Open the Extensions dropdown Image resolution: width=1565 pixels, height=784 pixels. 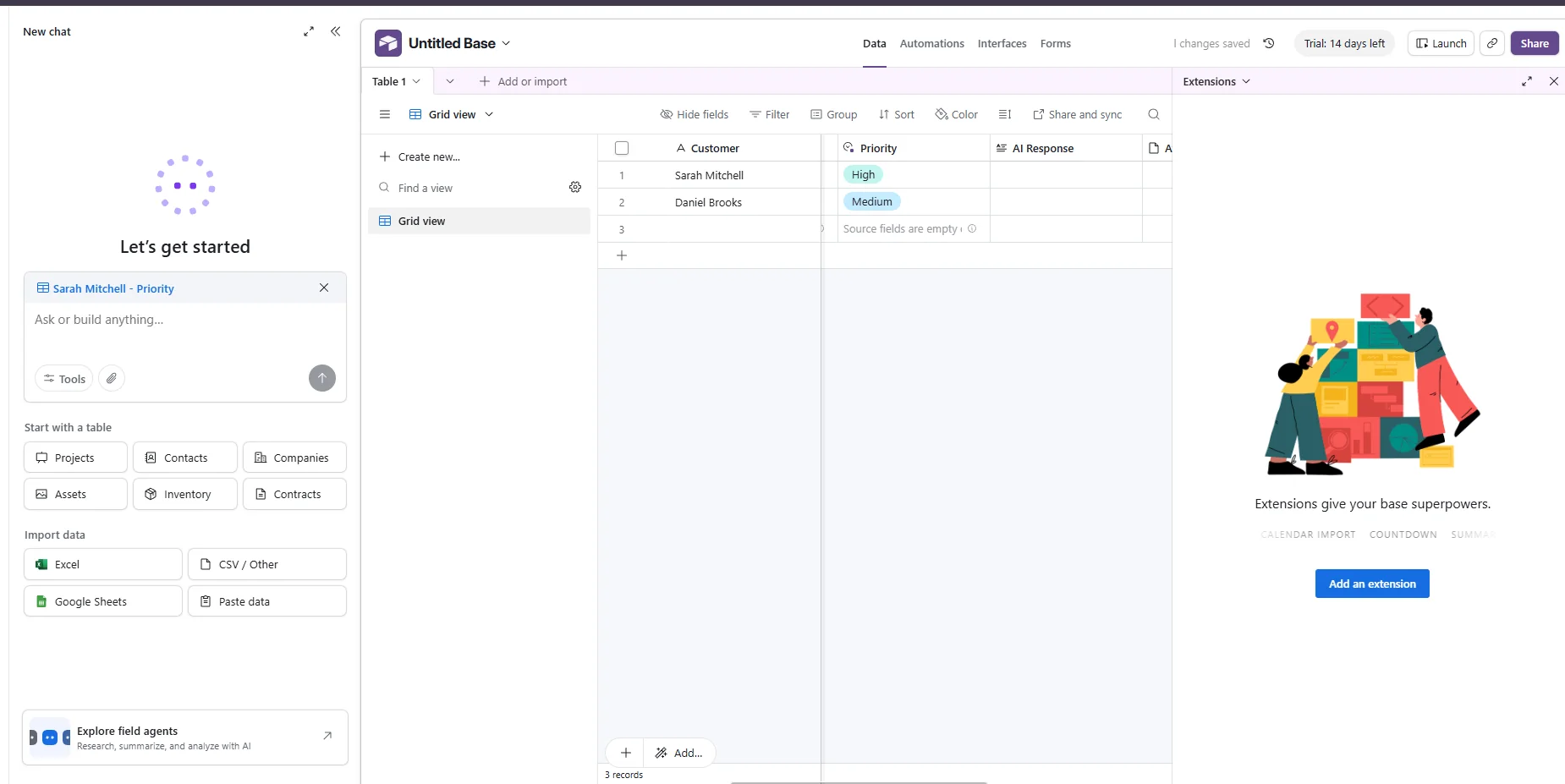pos(1216,81)
